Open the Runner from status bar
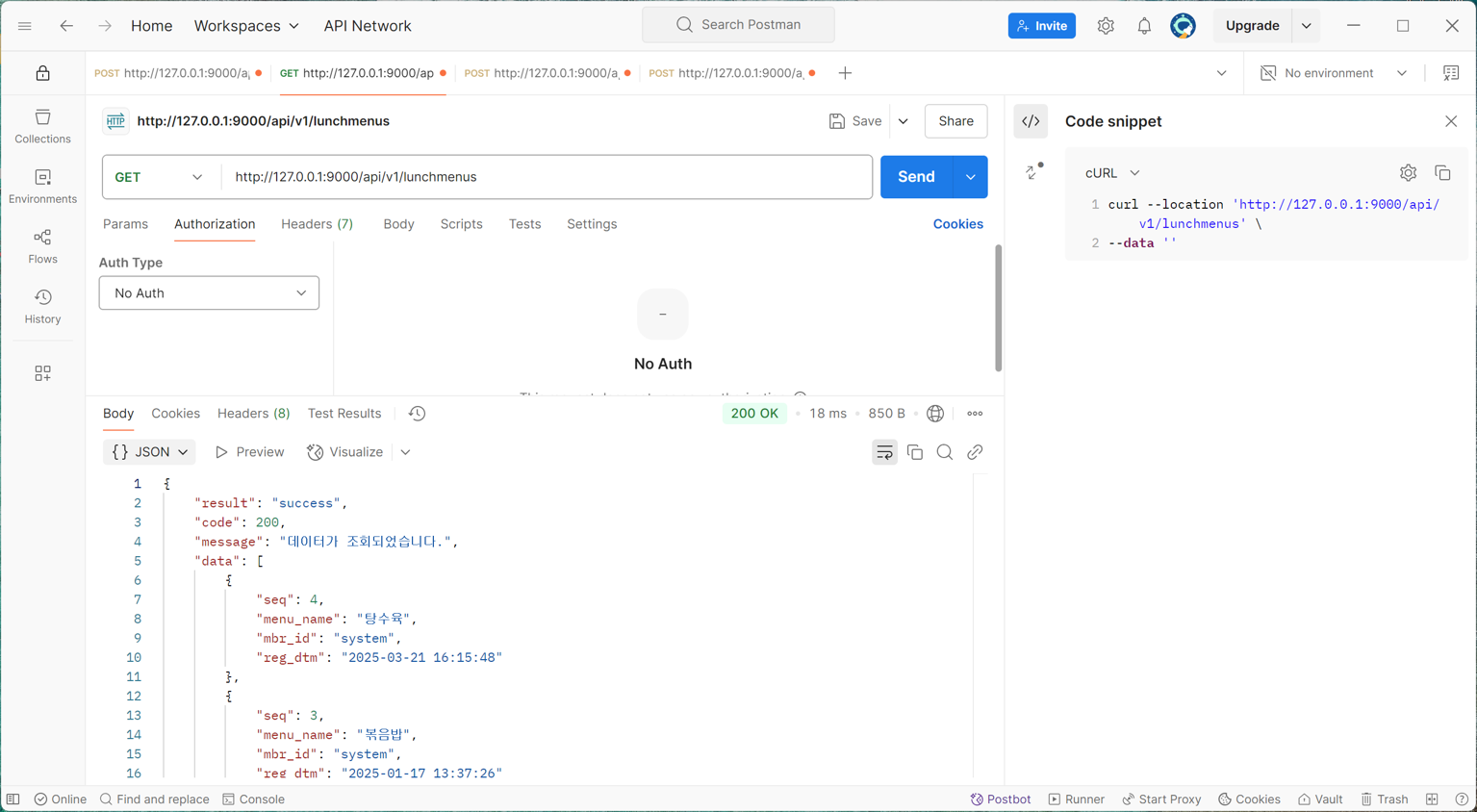This screenshot has height=812, width=1477. pos(1077,799)
